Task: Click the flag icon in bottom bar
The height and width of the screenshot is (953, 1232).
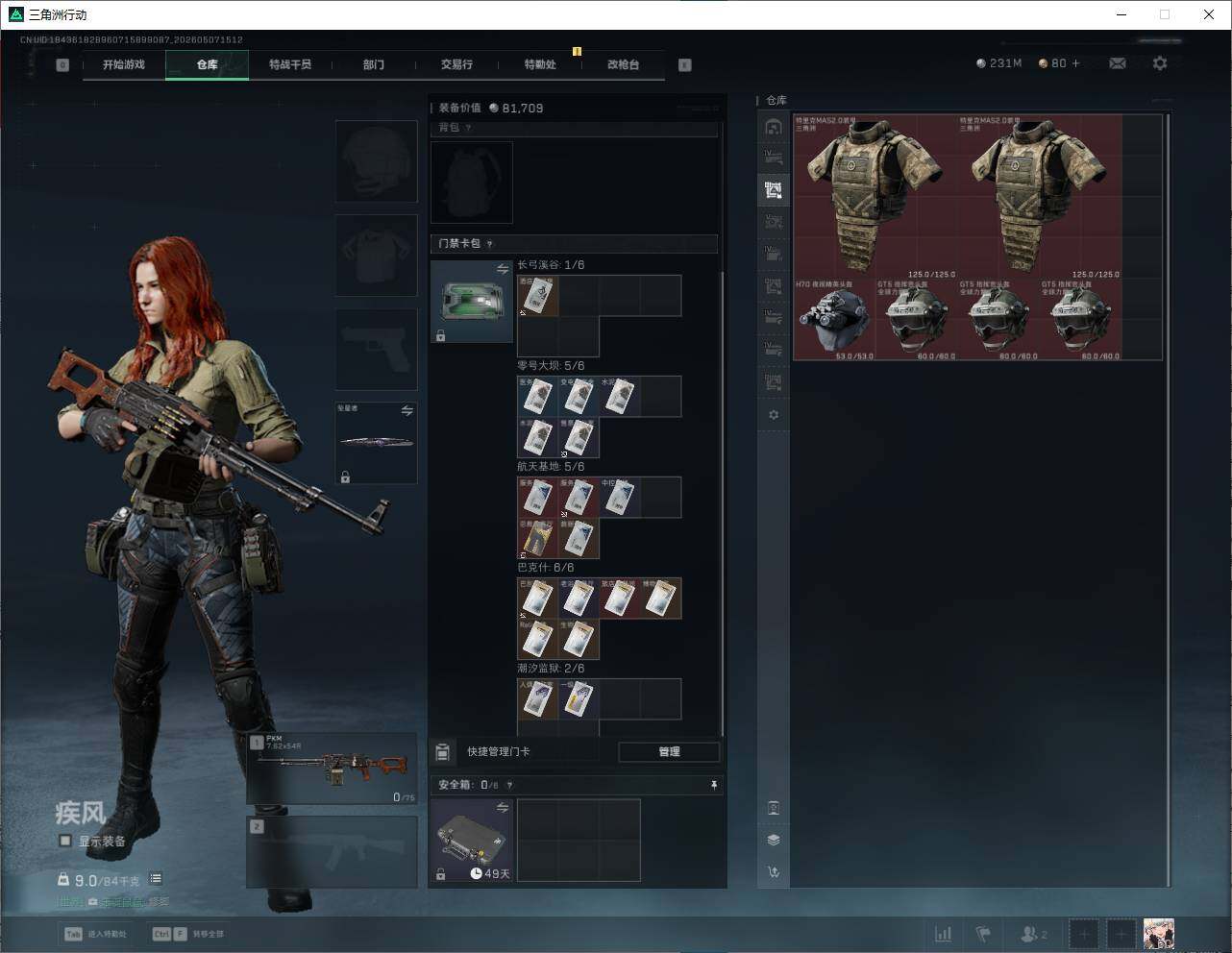Action: (983, 934)
